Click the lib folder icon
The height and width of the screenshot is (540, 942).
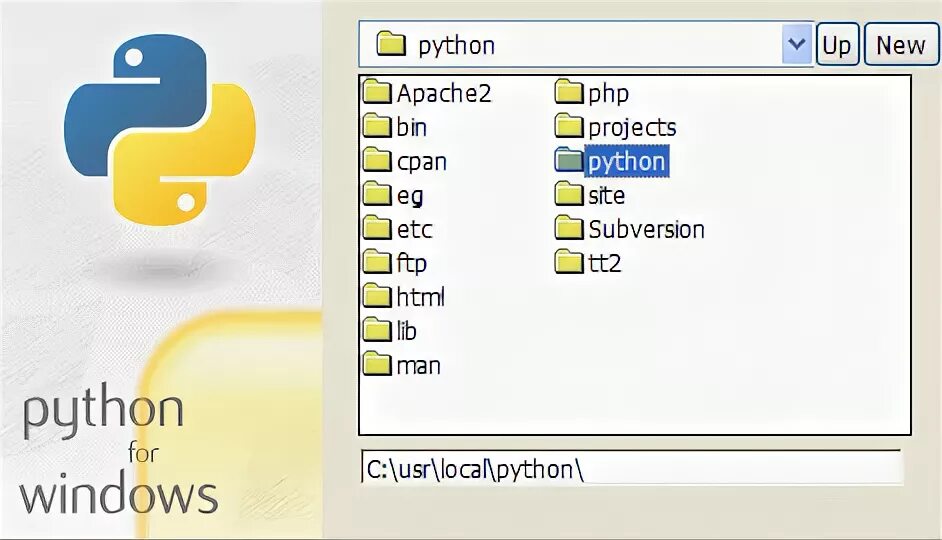click(x=377, y=330)
